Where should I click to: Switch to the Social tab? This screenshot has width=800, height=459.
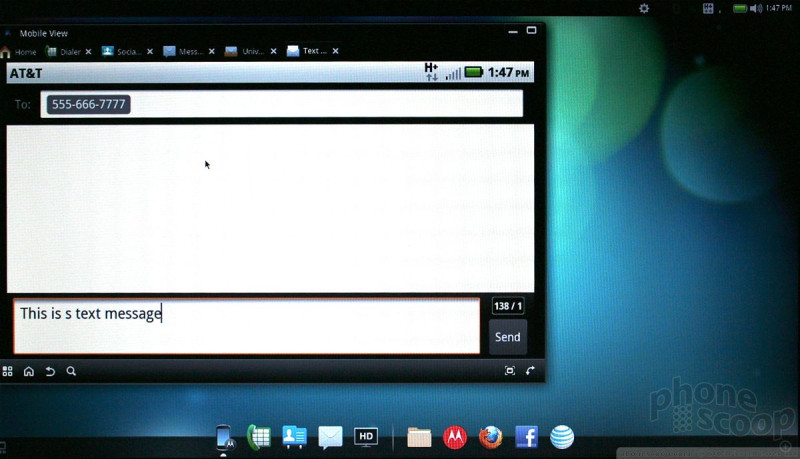[x=122, y=52]
